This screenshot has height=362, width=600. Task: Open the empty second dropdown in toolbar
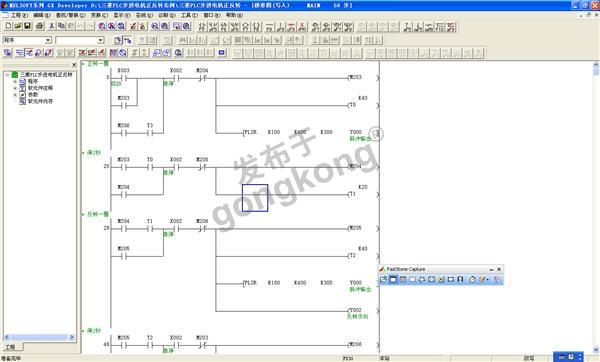pos(80,40)
